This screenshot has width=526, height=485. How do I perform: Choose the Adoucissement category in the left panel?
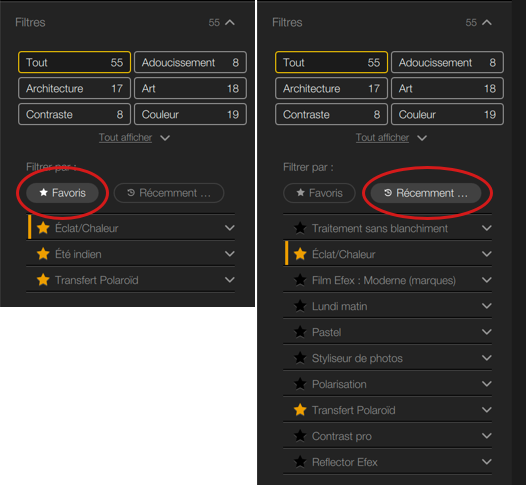(190, 62)
